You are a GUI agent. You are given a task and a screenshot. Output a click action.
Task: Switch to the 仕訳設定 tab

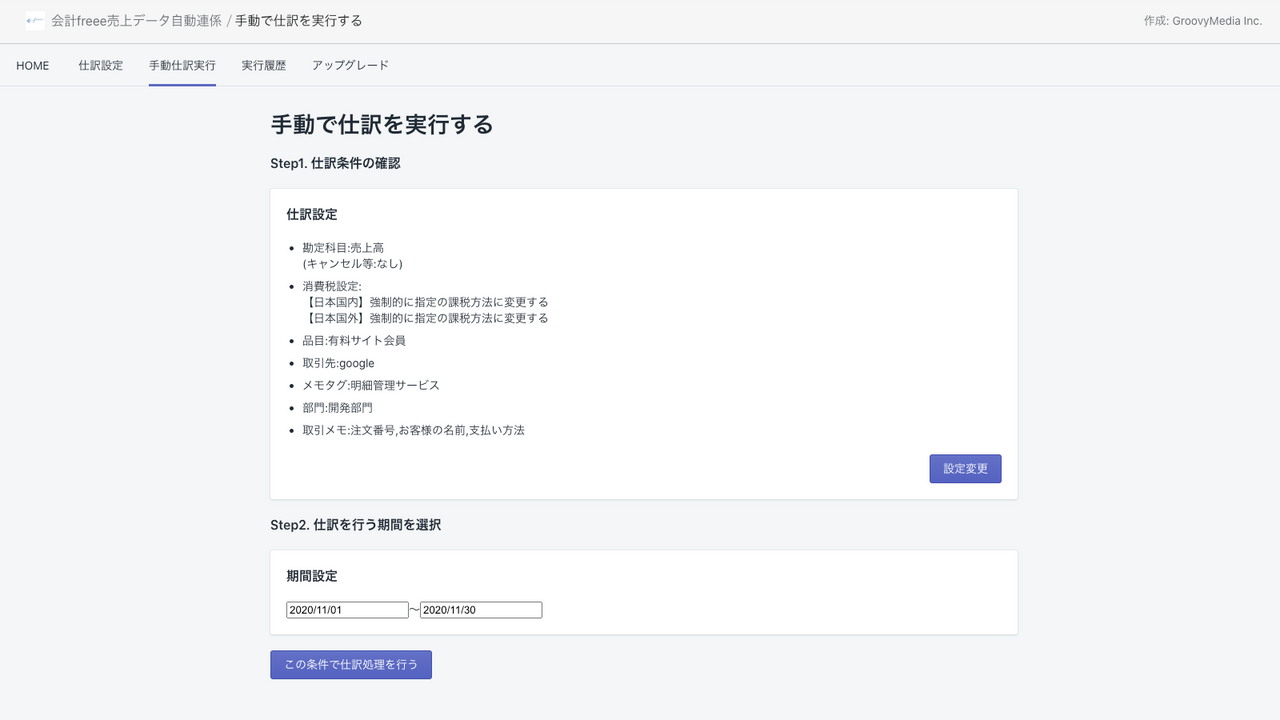click(100, 65)
